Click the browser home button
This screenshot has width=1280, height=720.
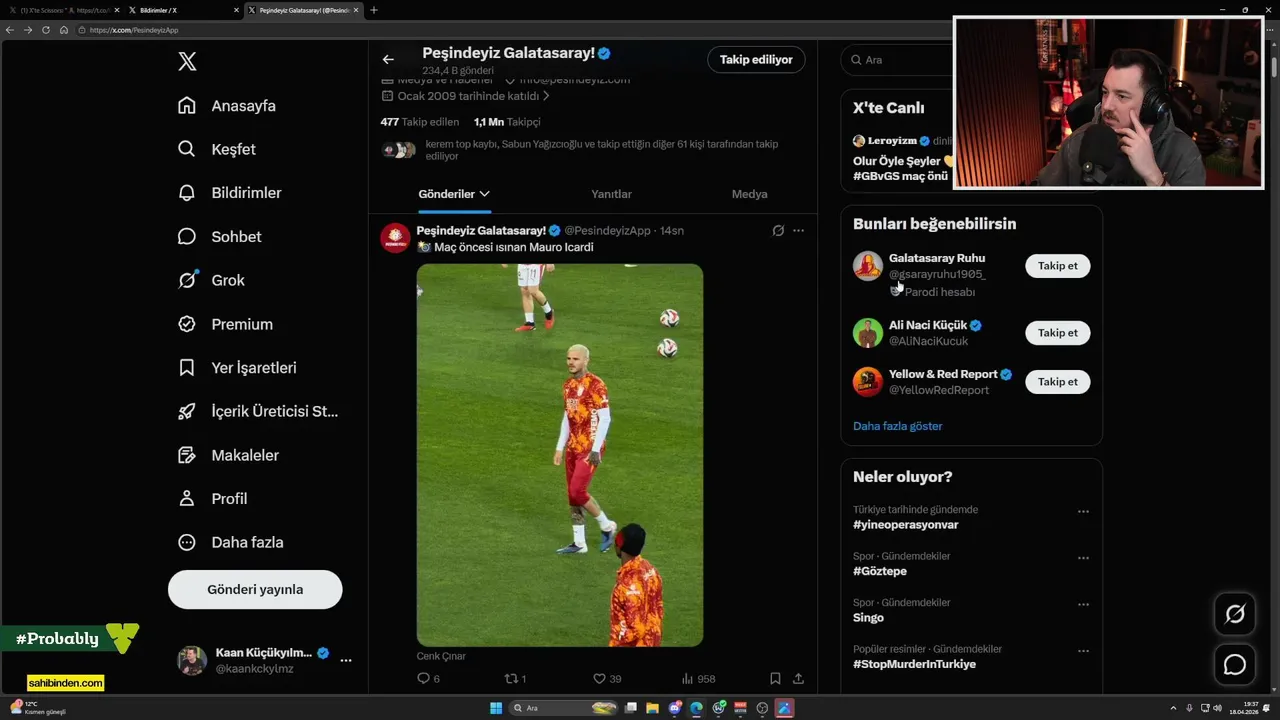click(x=64, y=30)
